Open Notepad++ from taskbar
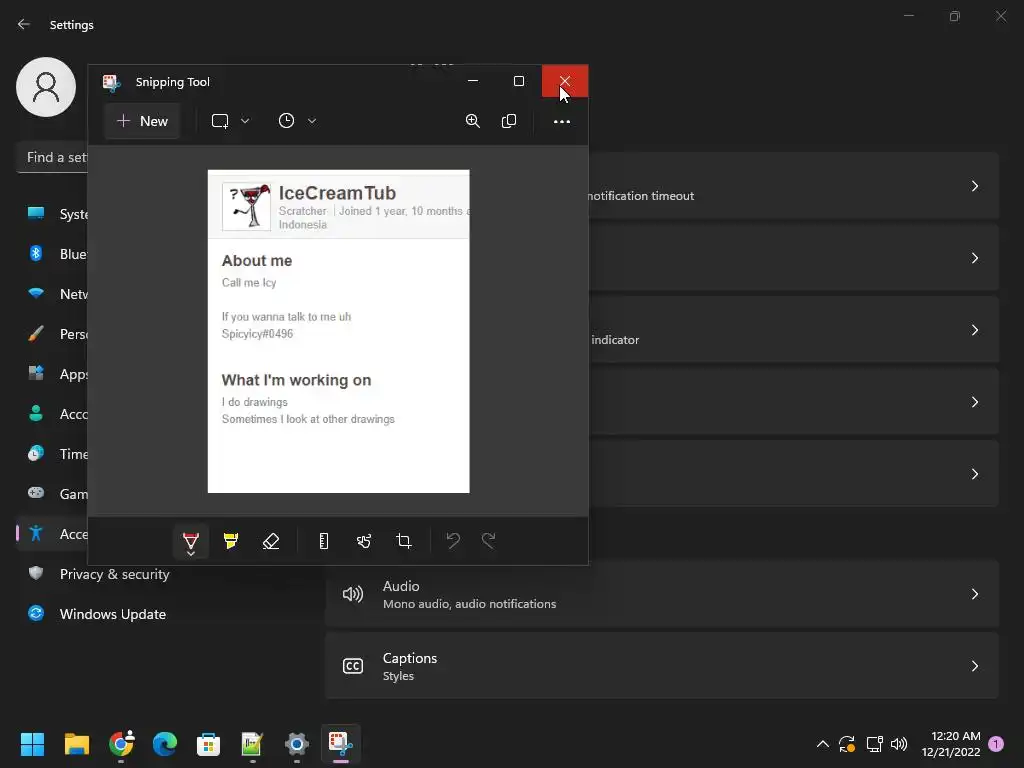 [x=252, y=744]
